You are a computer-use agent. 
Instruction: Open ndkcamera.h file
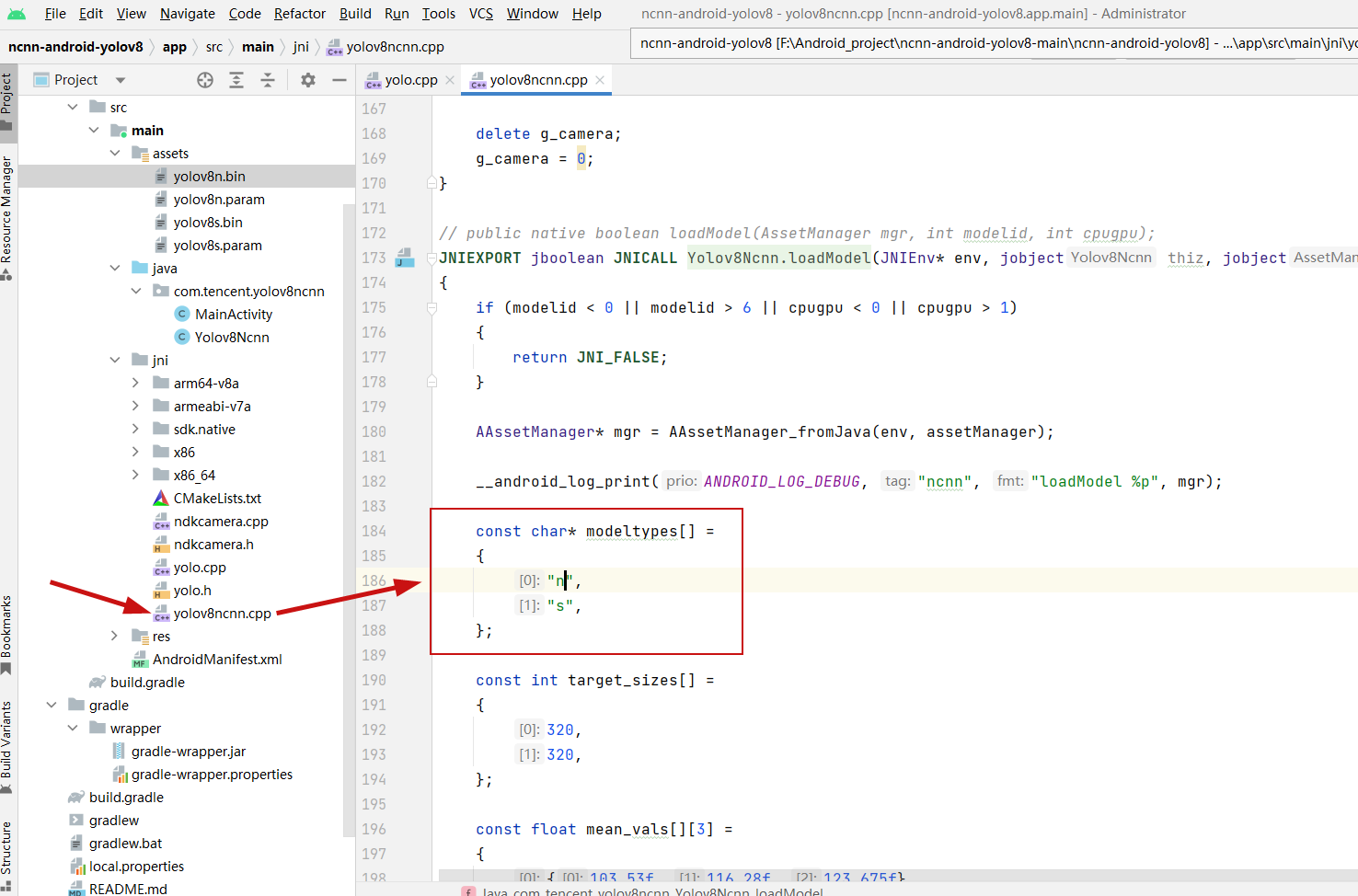(213, 545)
